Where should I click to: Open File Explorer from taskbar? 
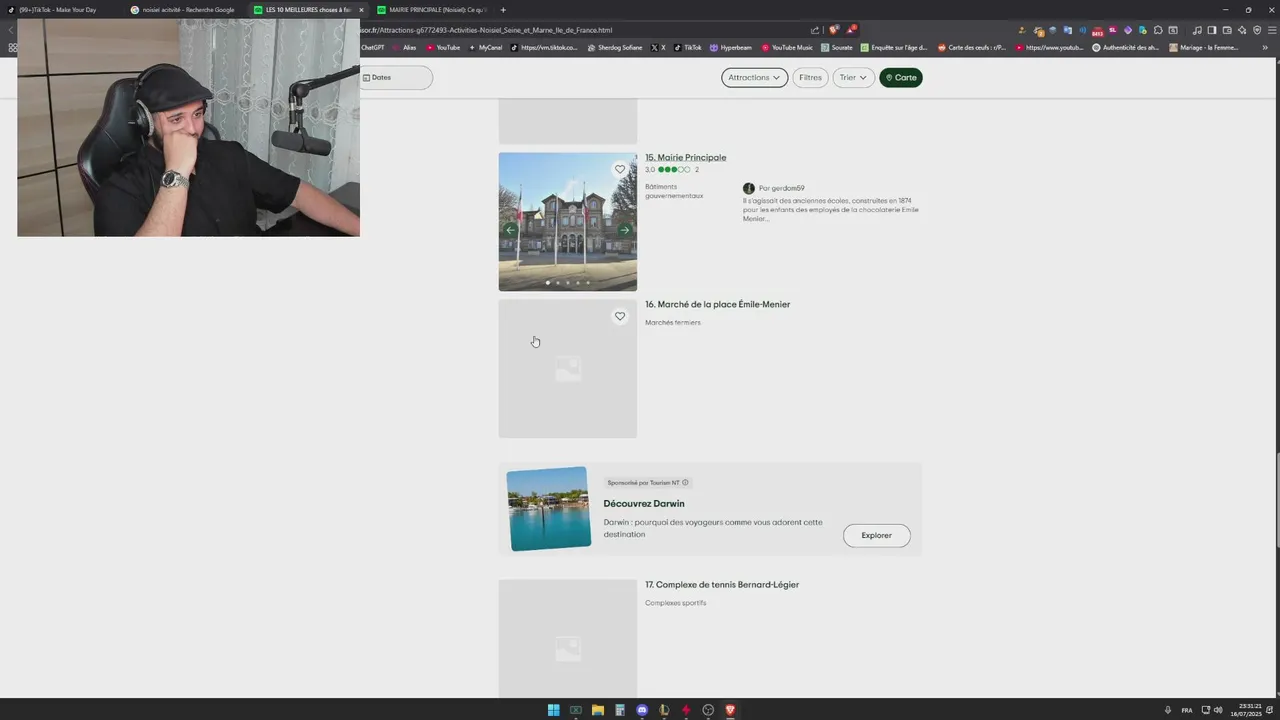597,710
